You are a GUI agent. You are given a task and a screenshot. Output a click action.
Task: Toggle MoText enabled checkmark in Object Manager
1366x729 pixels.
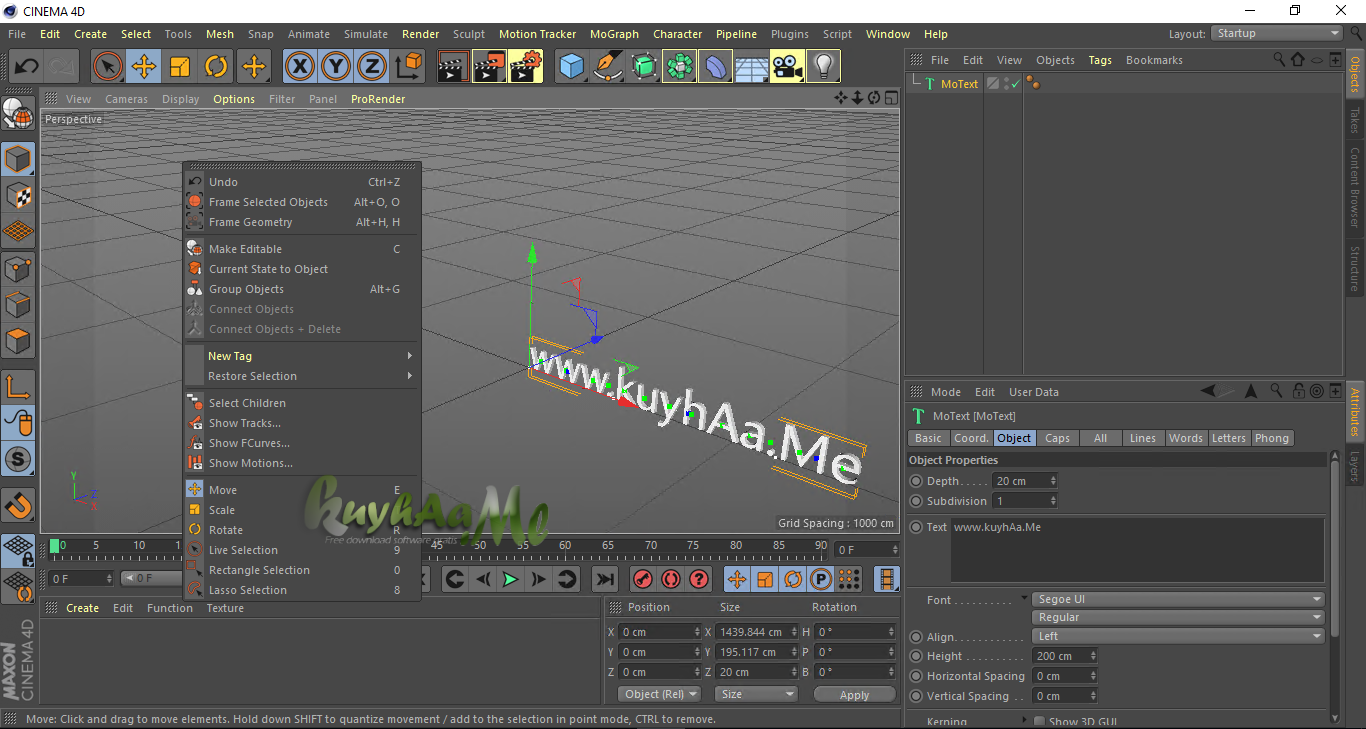coord(1015,84)
